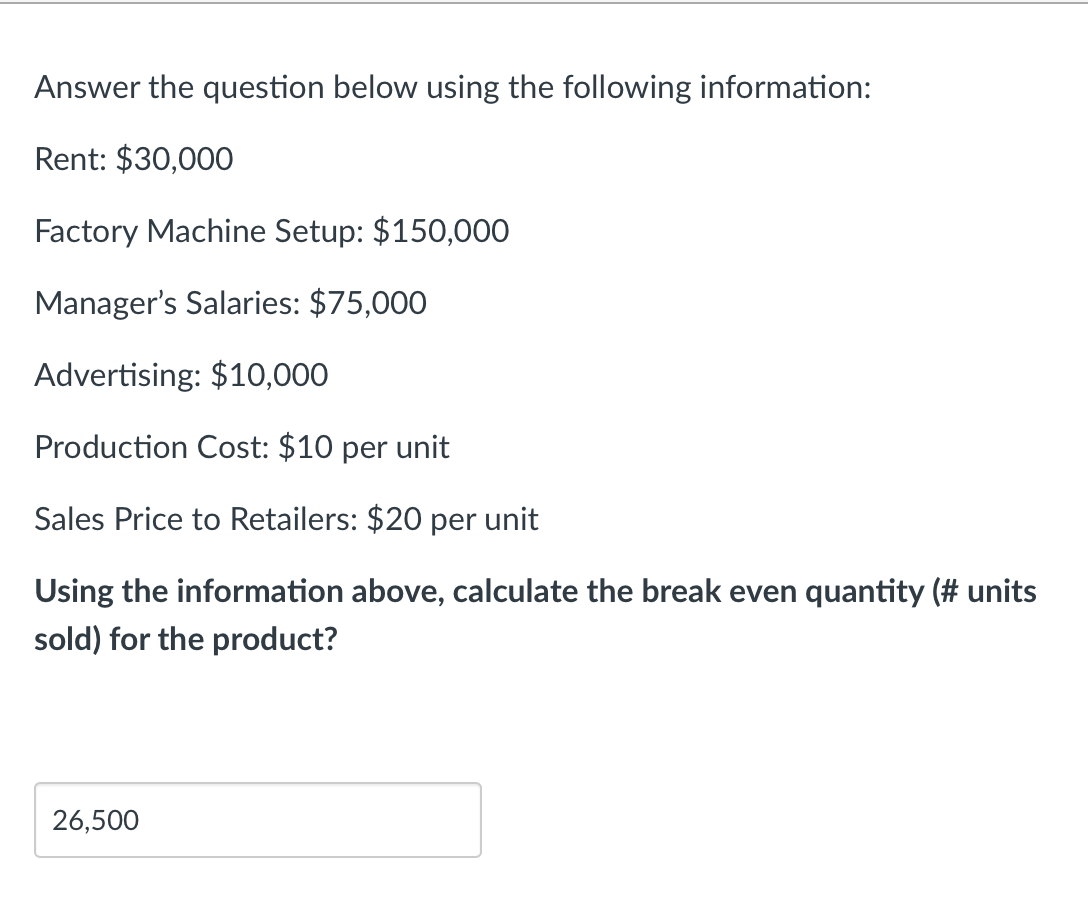Click the Production Cost: $10 per unit line
The image size is (1088, 902).
pos(241,447)
